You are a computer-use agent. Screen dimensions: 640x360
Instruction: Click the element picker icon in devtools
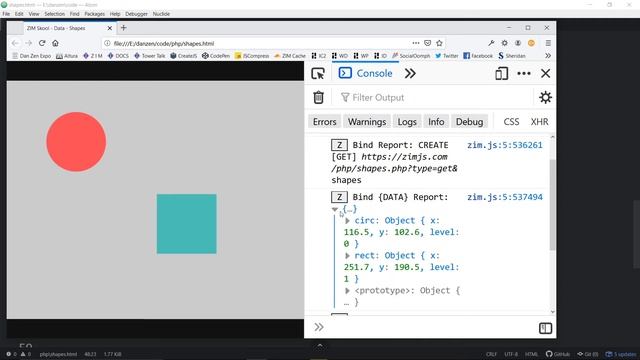click(318, 73)
